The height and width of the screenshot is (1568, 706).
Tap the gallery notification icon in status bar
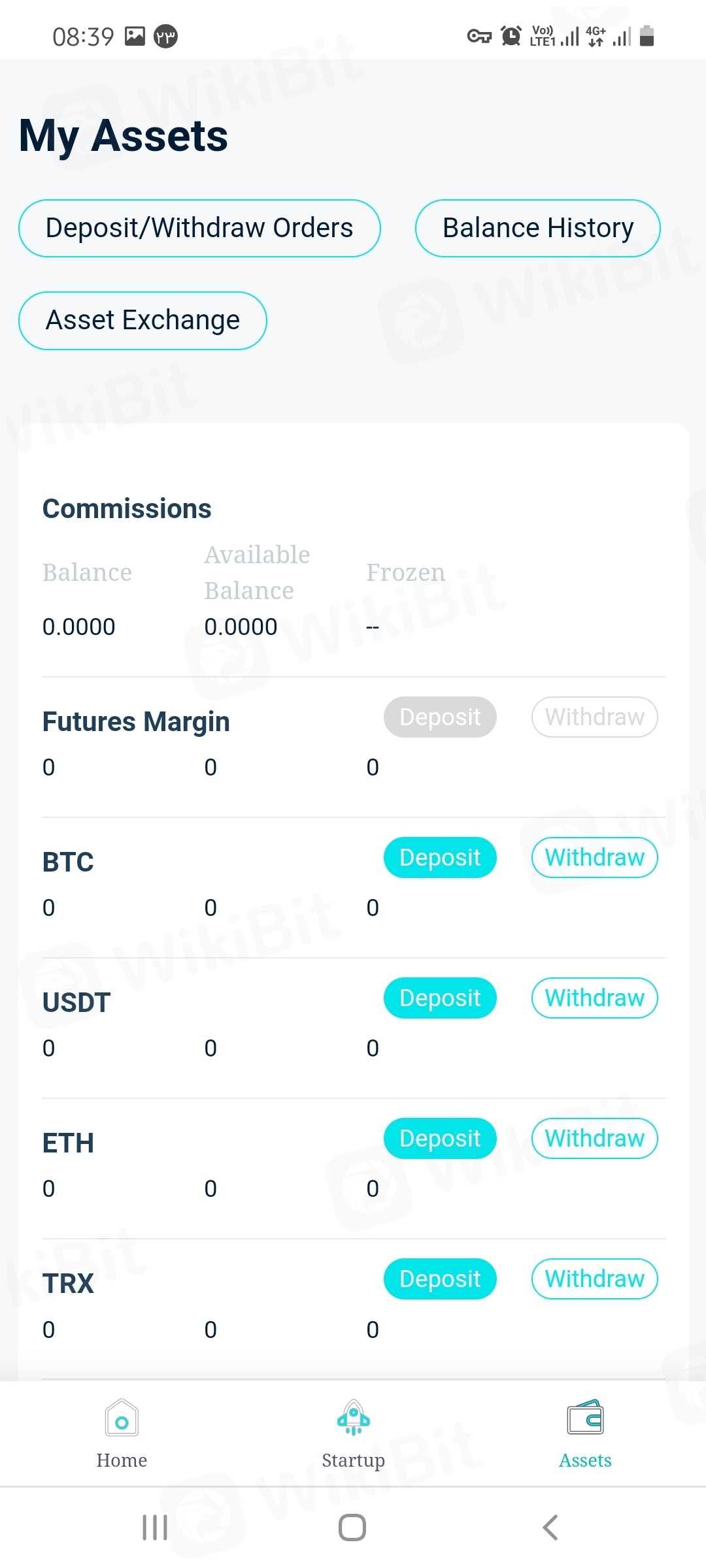135,36
